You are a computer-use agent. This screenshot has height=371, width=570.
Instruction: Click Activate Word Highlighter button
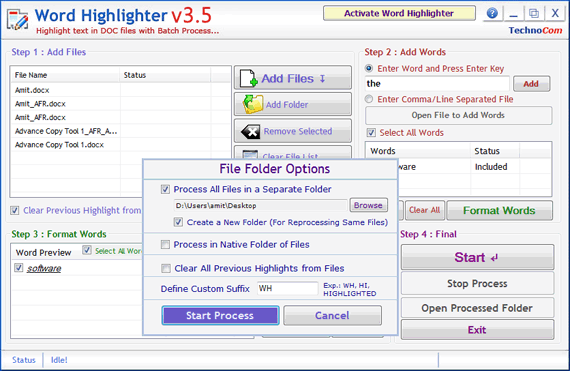click(399, 13)
